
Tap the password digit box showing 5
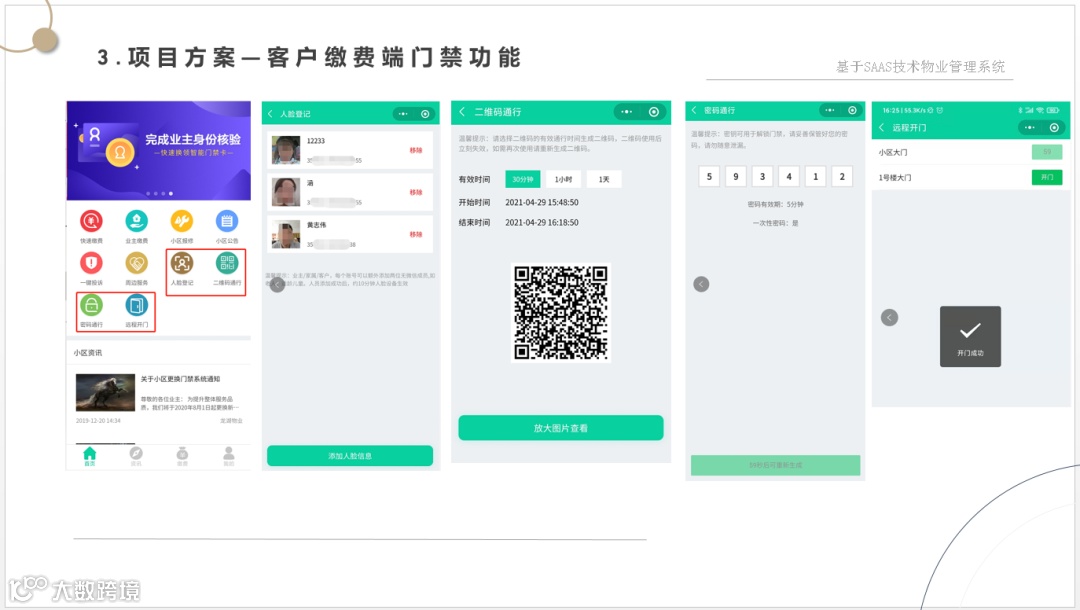[709, 176]
